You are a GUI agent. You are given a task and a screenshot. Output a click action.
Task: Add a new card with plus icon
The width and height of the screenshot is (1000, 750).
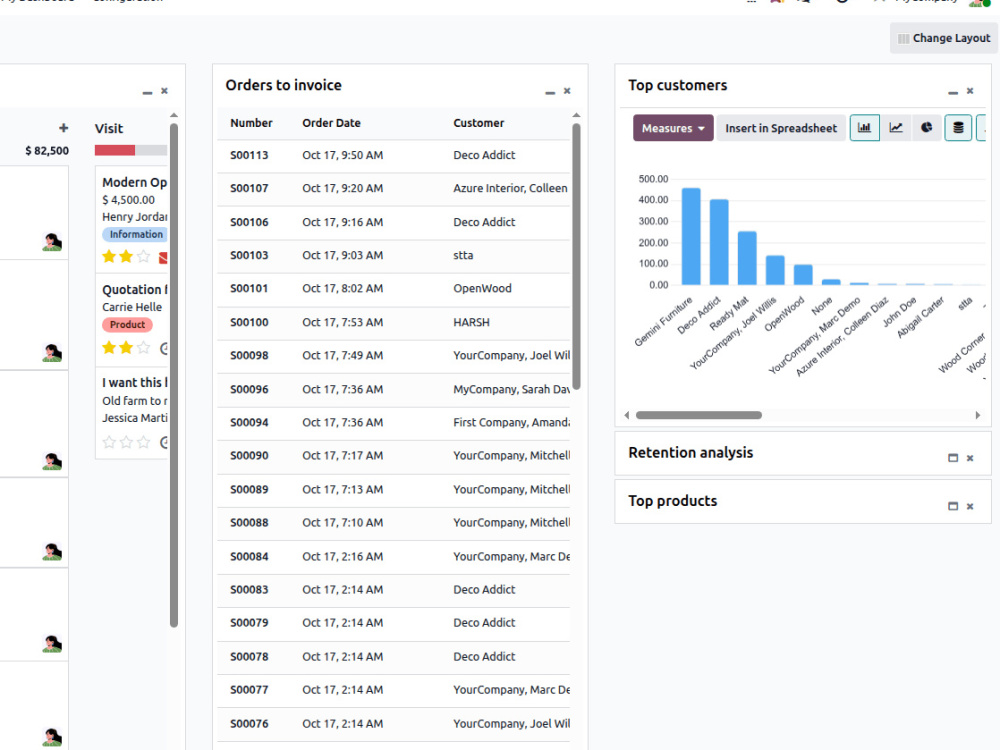[x=63, y=128]
